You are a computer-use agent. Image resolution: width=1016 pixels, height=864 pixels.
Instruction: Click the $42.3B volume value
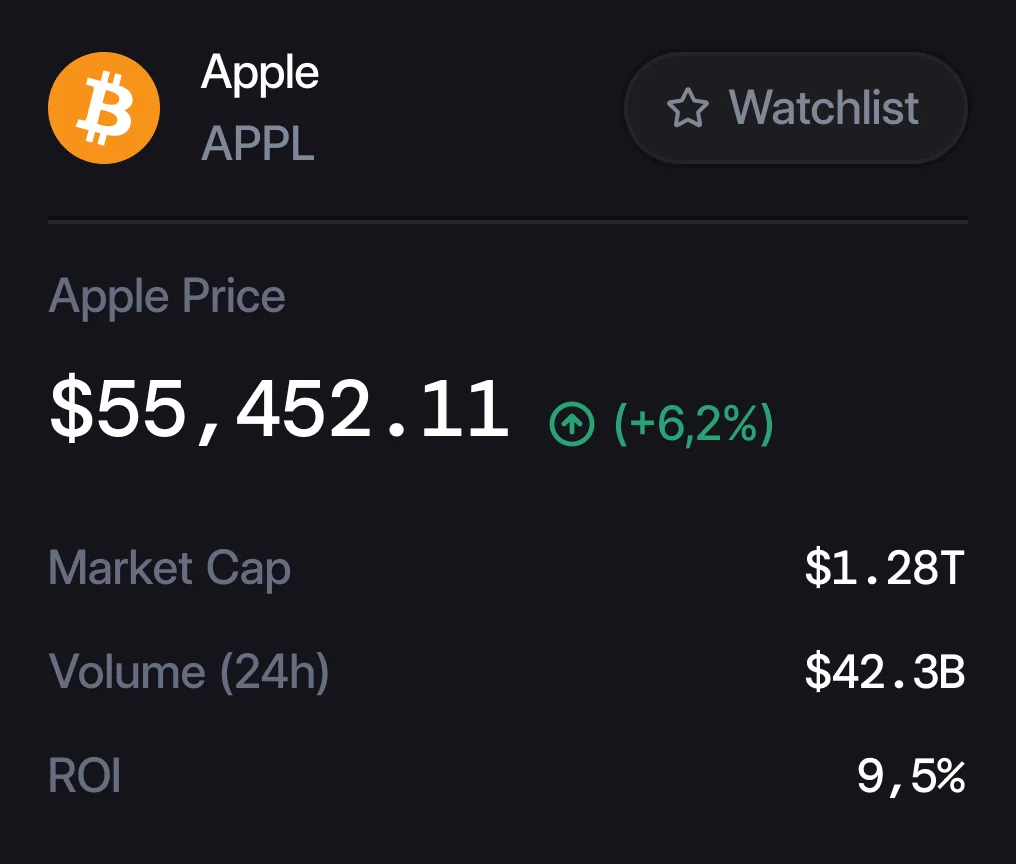click(x=884, y=671)
